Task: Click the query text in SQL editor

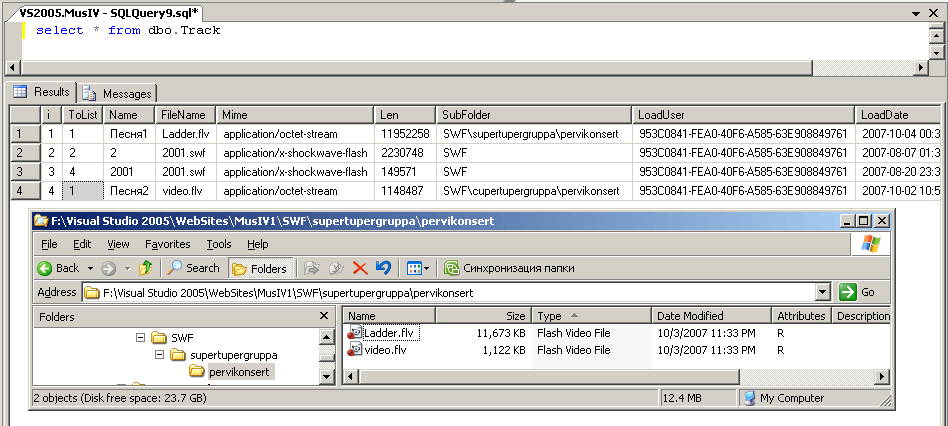Action: (128, 30)
